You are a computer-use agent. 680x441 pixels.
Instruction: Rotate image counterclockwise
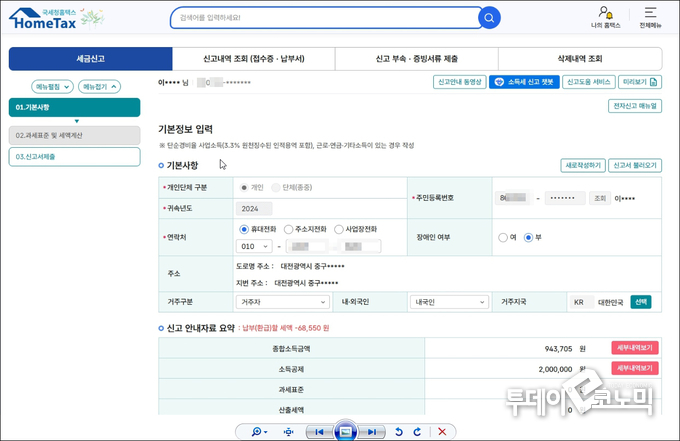point(398,431)
